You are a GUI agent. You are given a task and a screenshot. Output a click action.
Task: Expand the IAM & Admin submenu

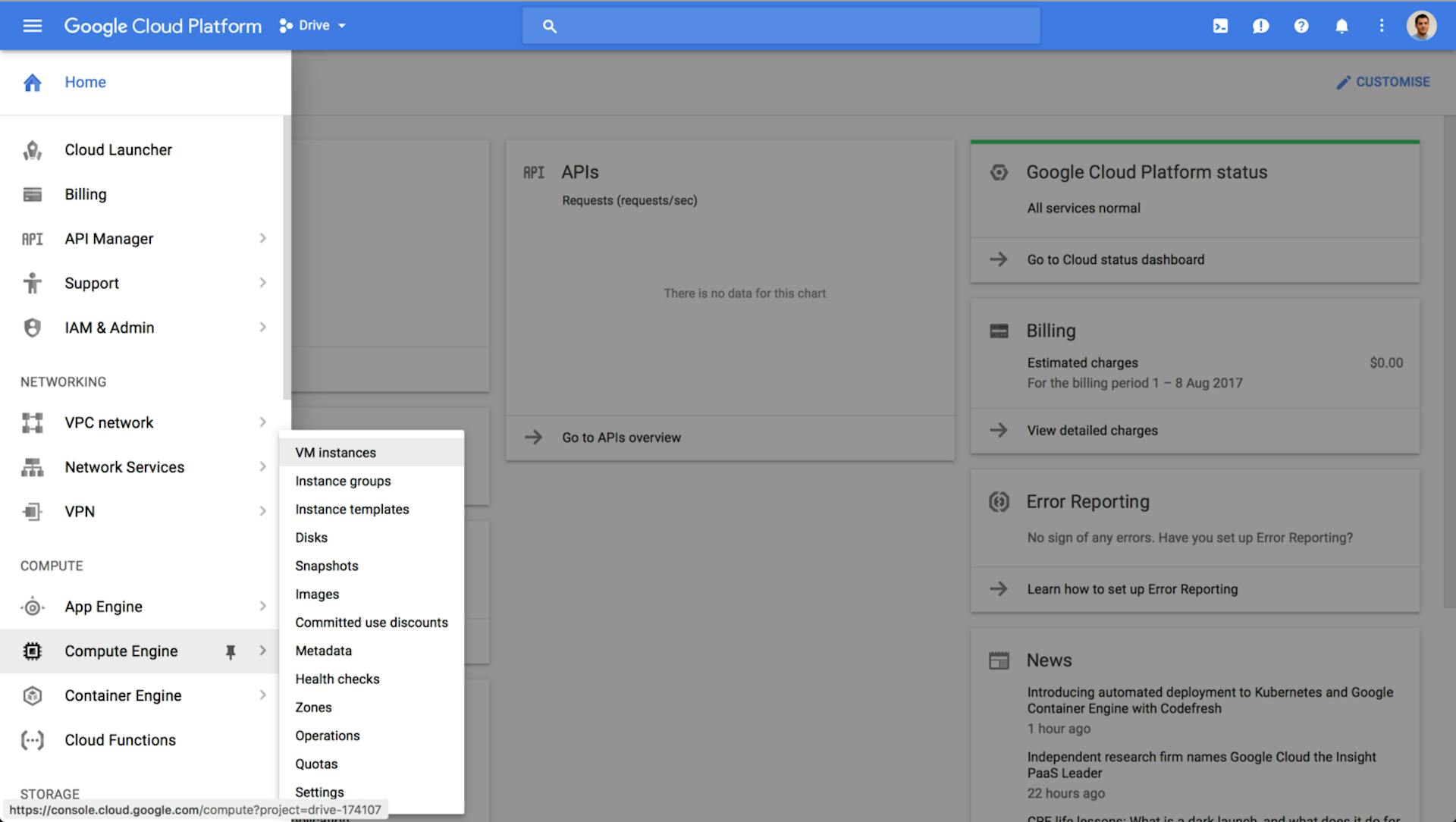(x=263, y=328)
